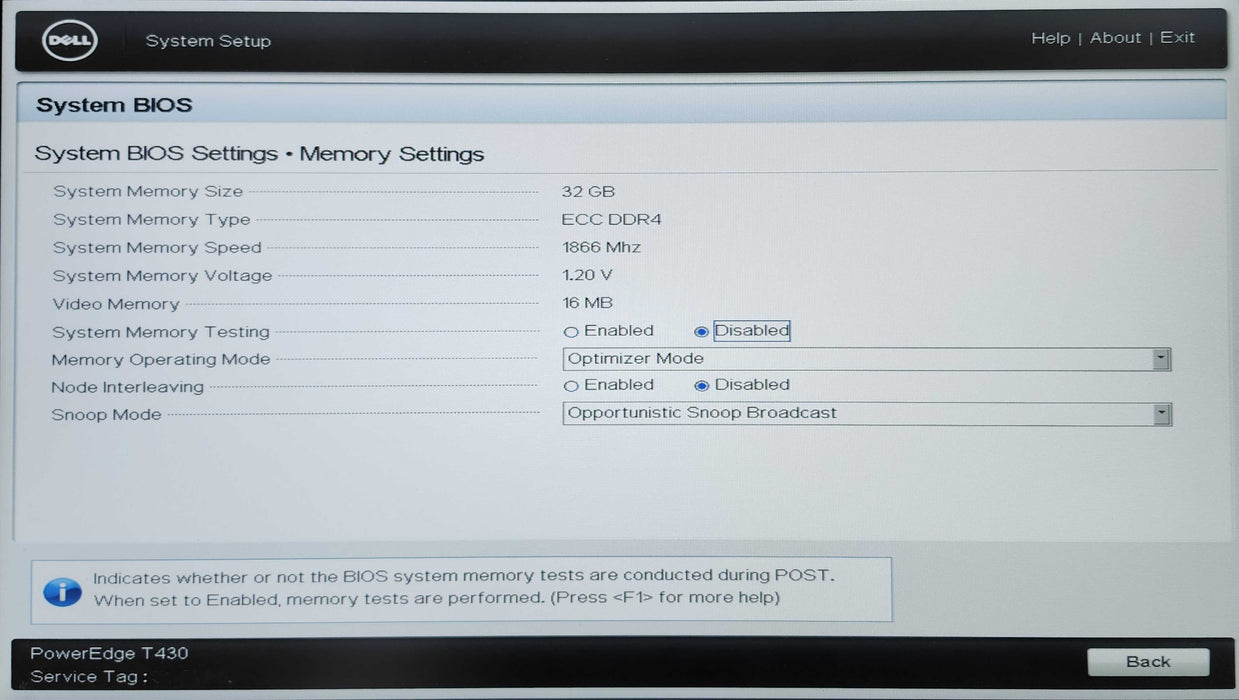Select the Video Memory label
Viewport: 1239px width, 700px height.
pyautogui.click(x=116, y=304)
